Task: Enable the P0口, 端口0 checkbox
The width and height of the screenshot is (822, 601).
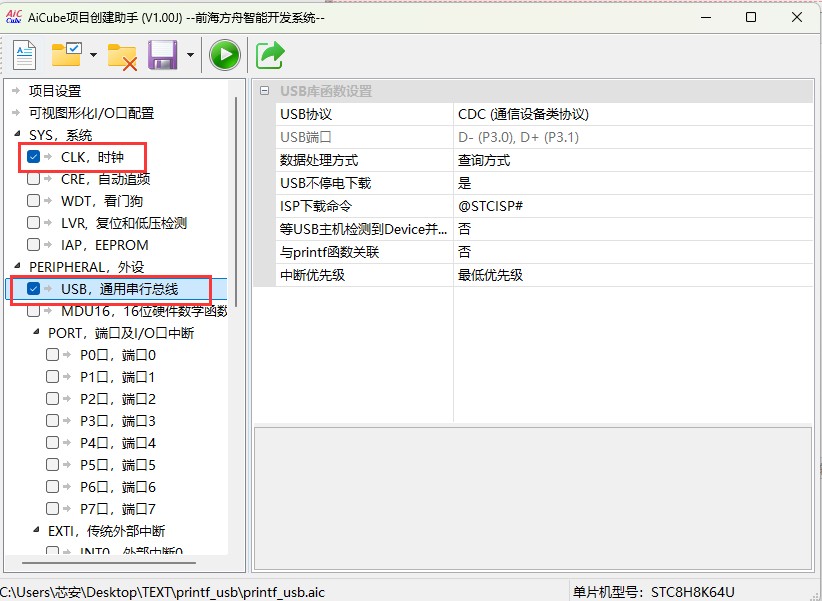Action: coord(52,355)
